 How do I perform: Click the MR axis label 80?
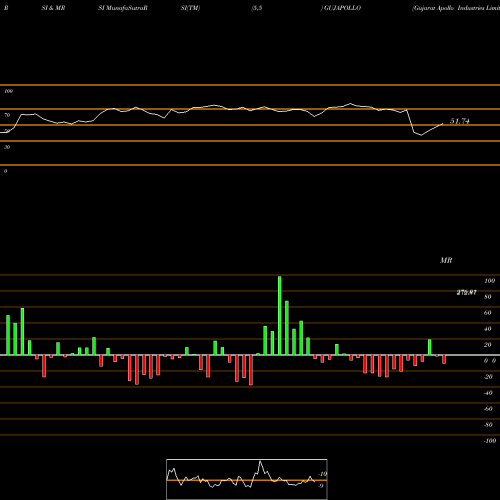488,297
